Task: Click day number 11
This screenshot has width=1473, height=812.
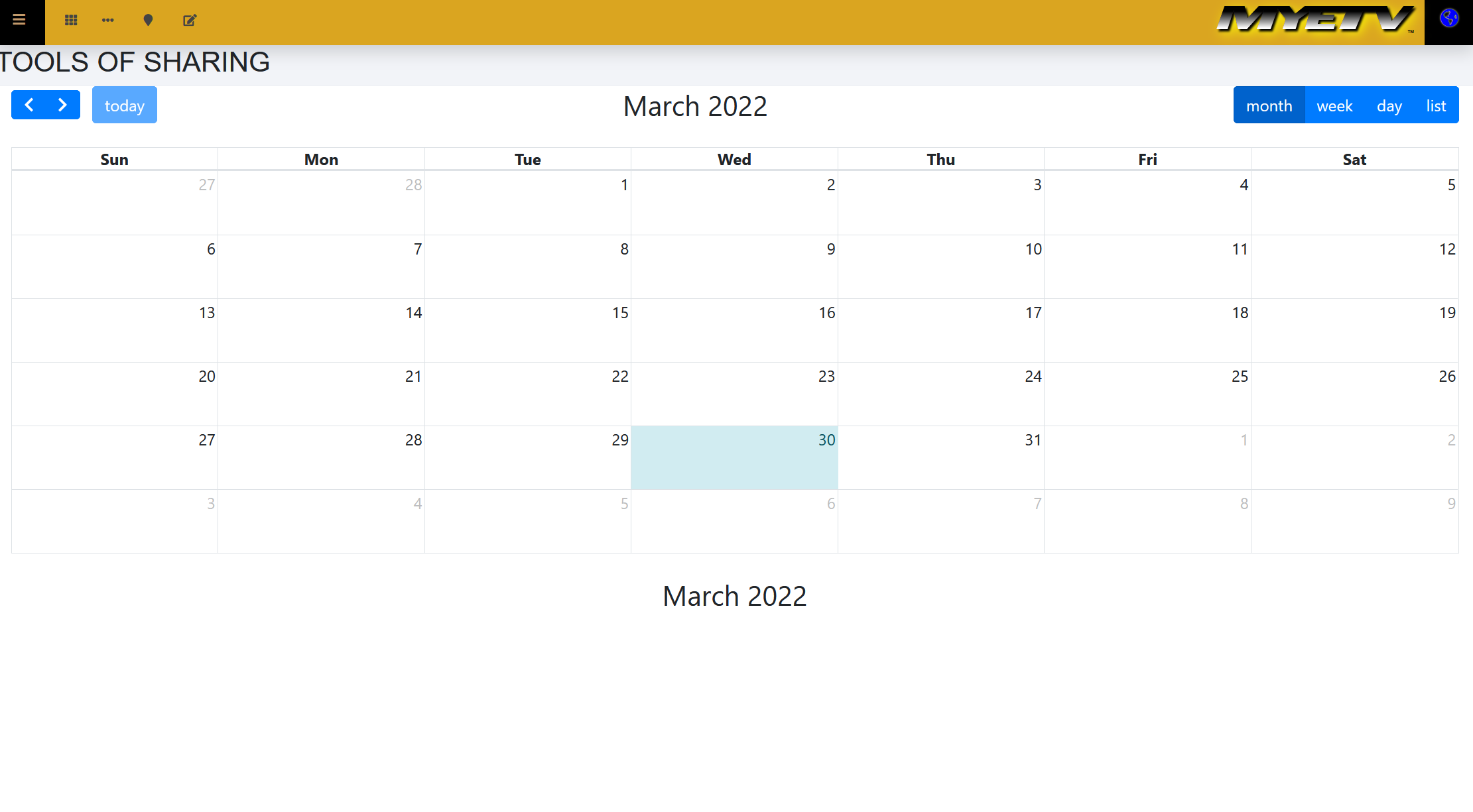Action: [x=1240, y=249]
